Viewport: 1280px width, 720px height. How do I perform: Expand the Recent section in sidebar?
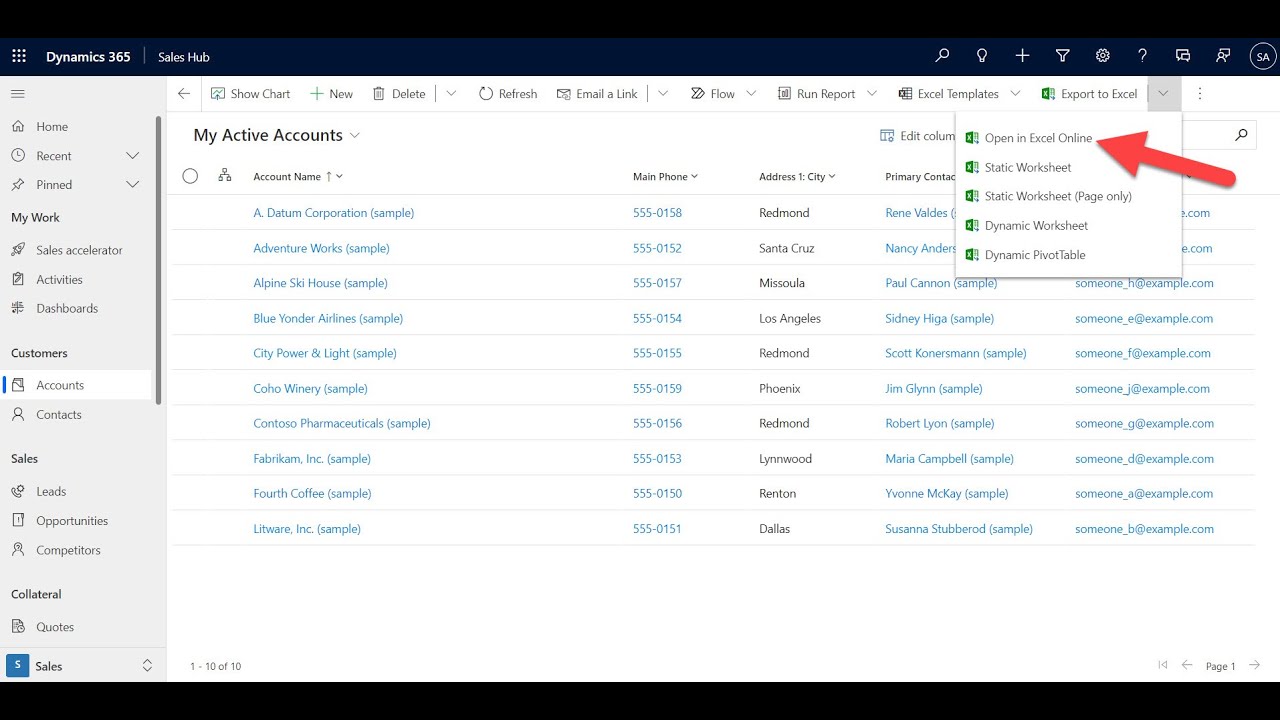click(132, 156)
